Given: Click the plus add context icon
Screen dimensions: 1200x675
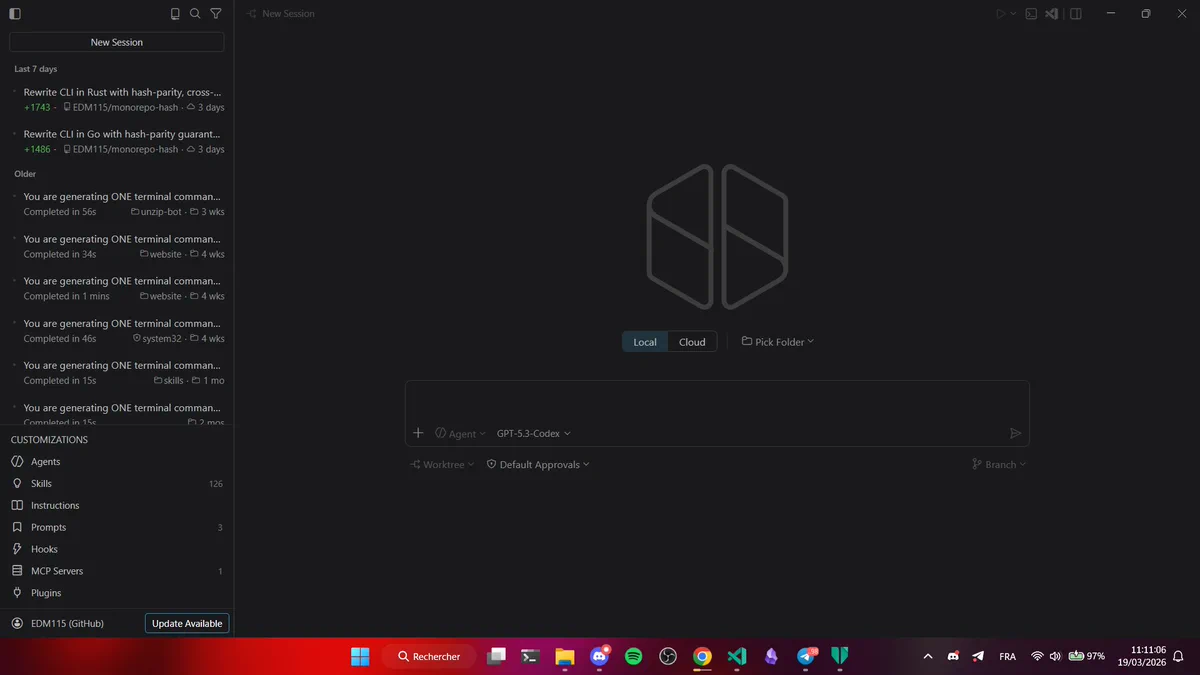Looking at the screenshot, I should [x=418, y=433].
